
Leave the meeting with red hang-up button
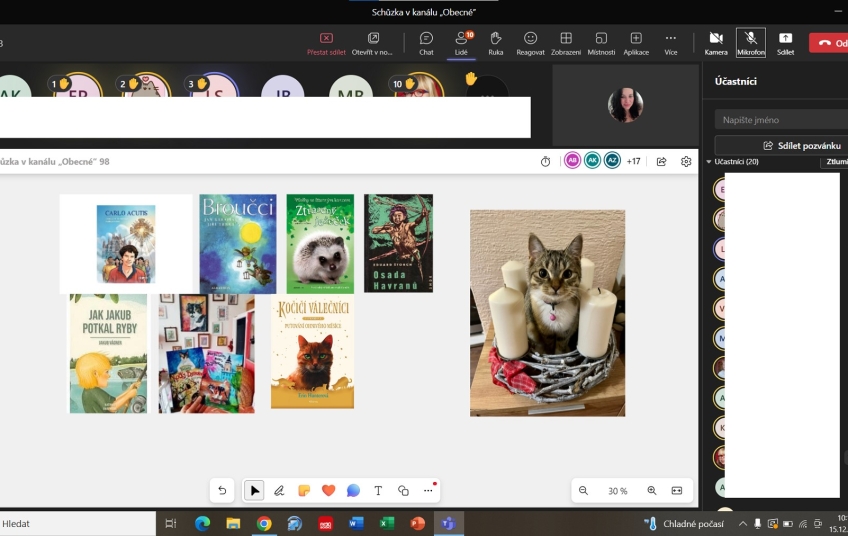pyautogui.click(x=829, y=43)
